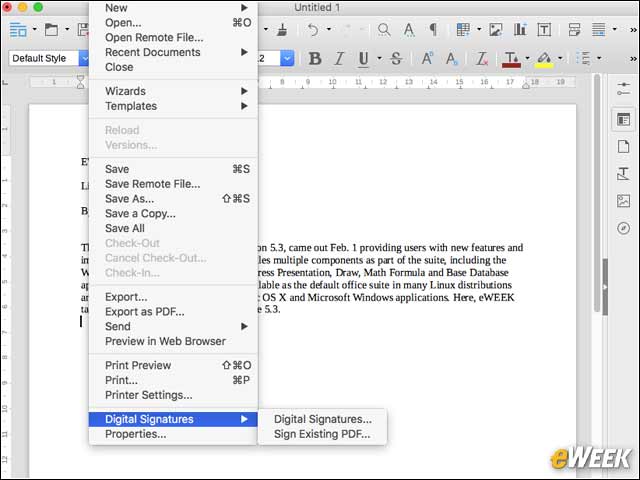This screenshot has width=640, height=480.
Task: Choose Save All menu item
Action: pos(173,228)
